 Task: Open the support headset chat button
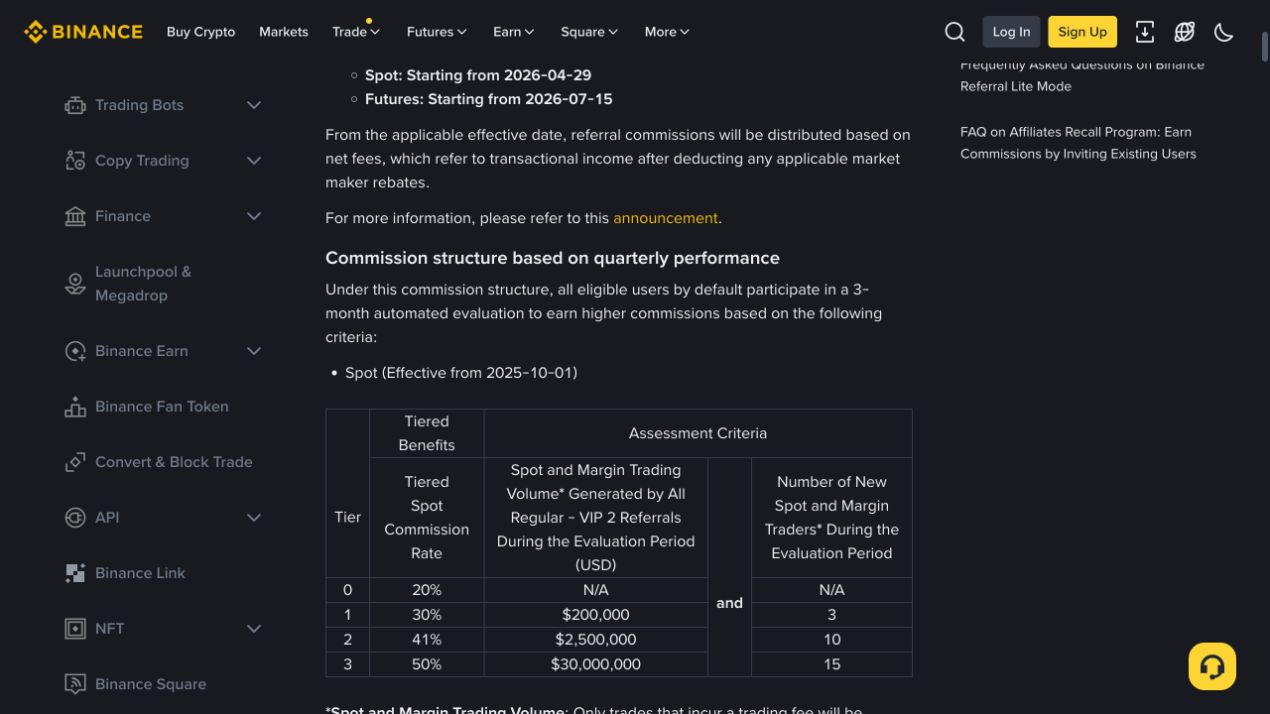click(x=1212, y=666)
